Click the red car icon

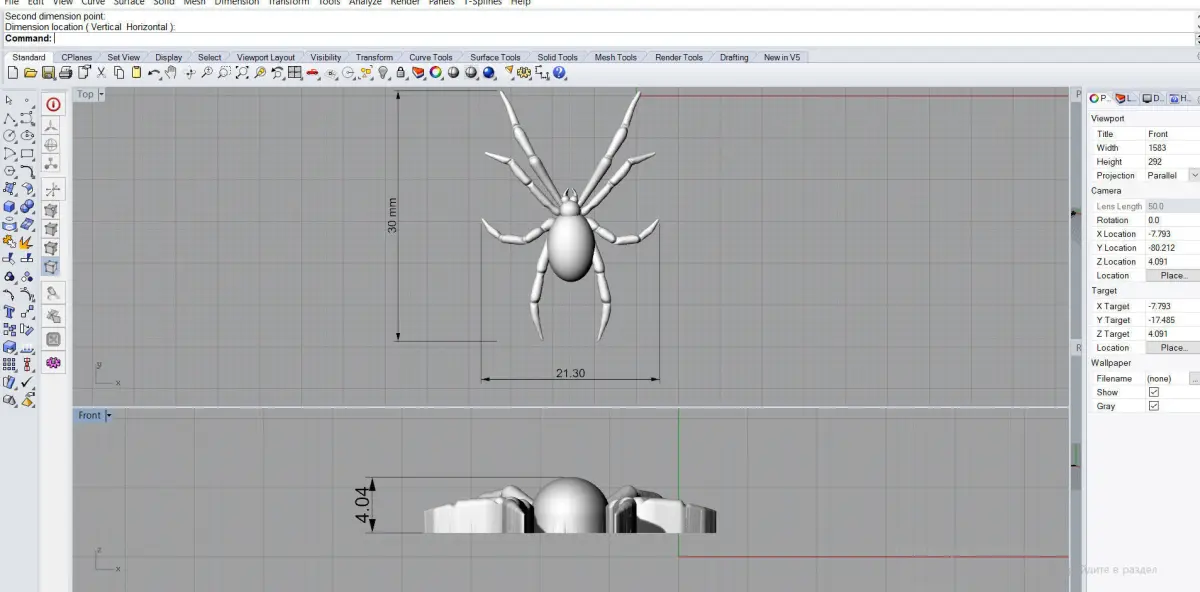(313, 73)
